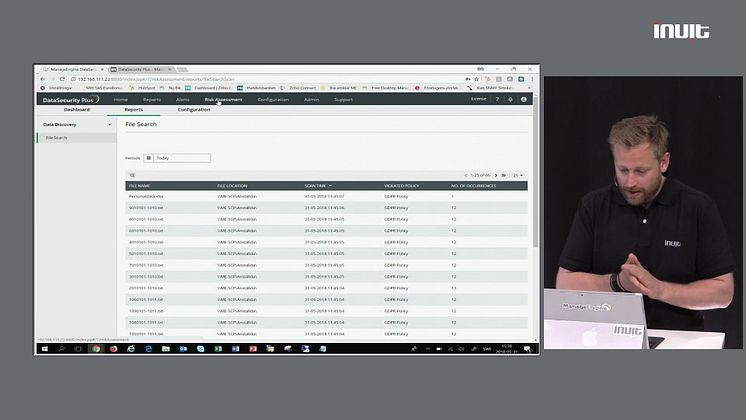Sort by the Scan Time column

click(x=316, y=186)
